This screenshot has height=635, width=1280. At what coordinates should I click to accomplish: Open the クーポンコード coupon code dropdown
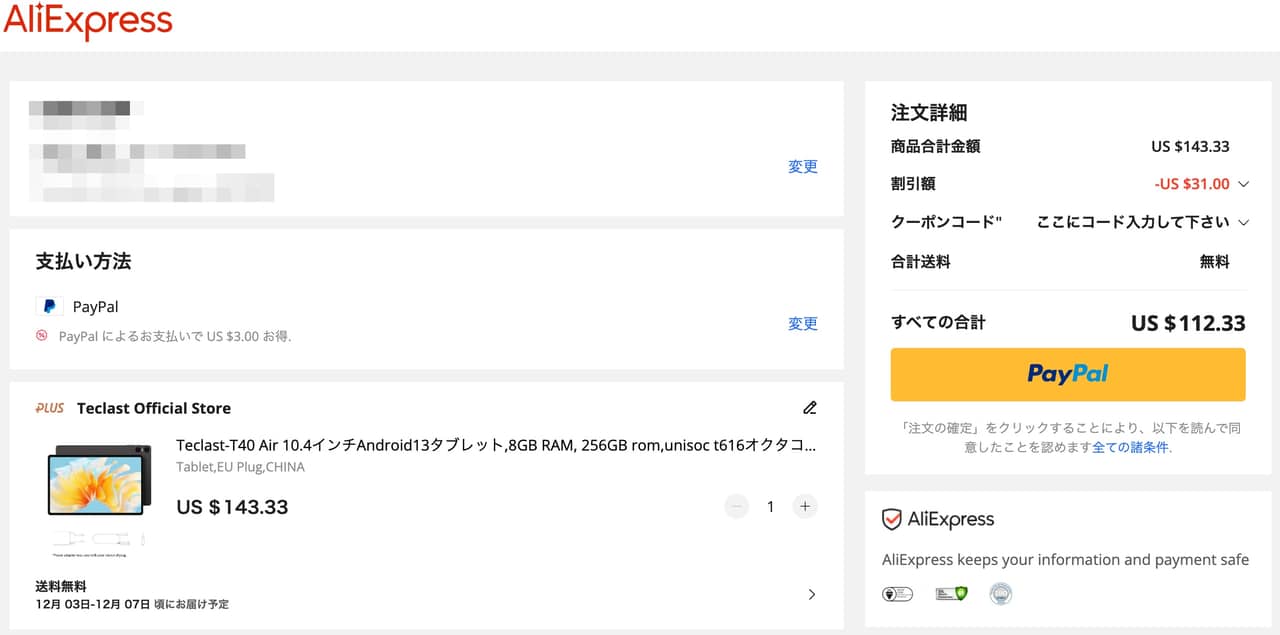click(x=1244, y=222)
